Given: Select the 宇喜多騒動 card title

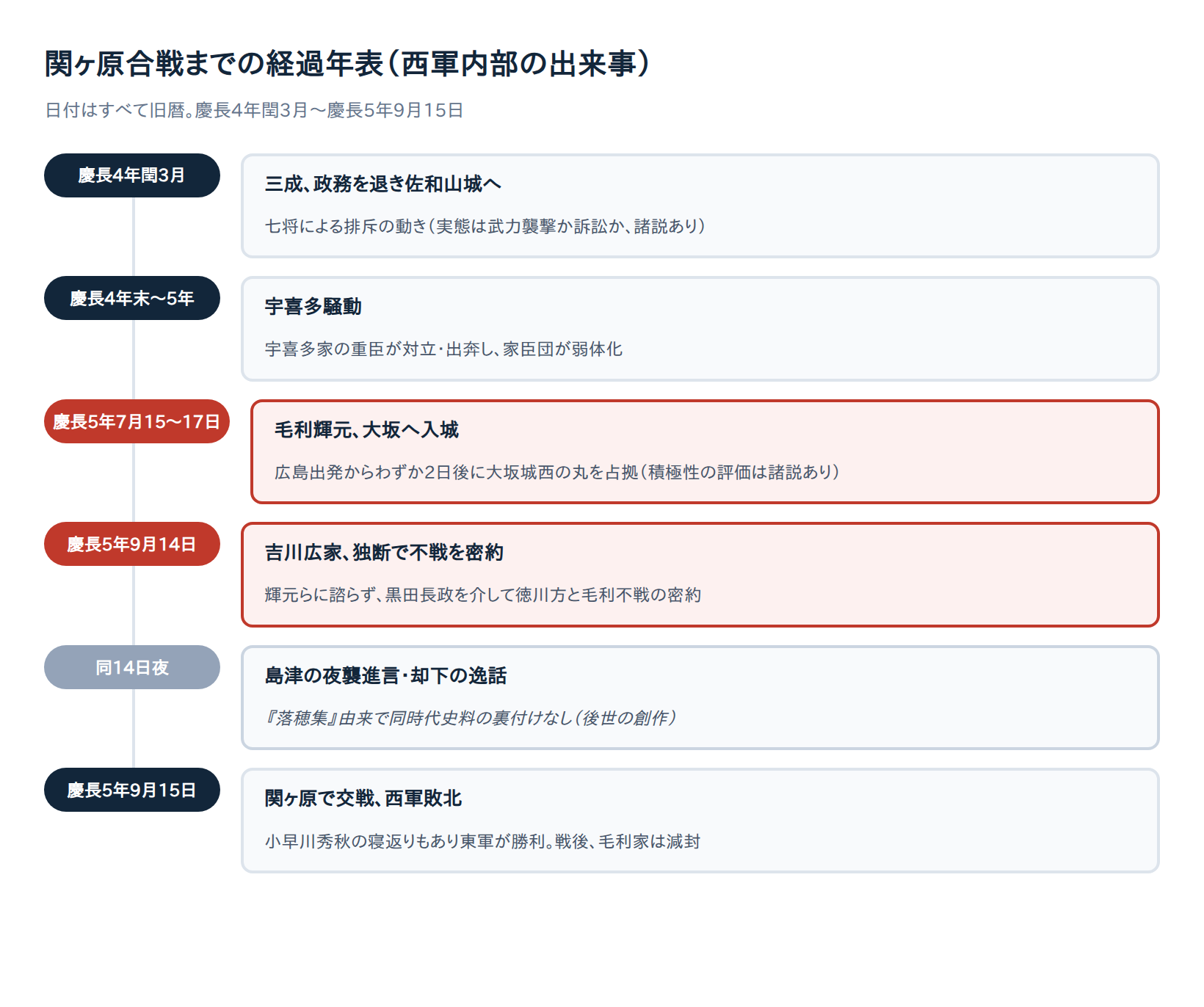Looking at the screenshot, I should tap(313, 307).
